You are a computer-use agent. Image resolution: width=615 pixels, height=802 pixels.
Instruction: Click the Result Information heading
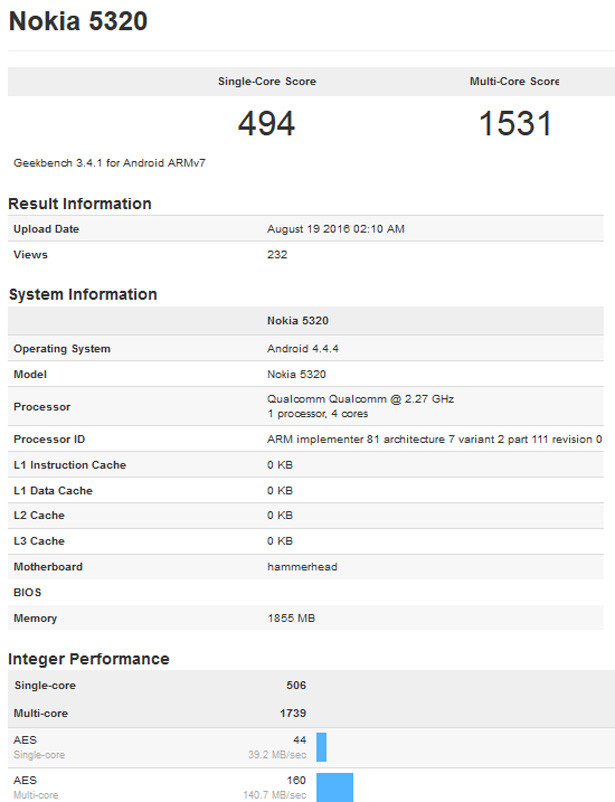click(80, 204)
